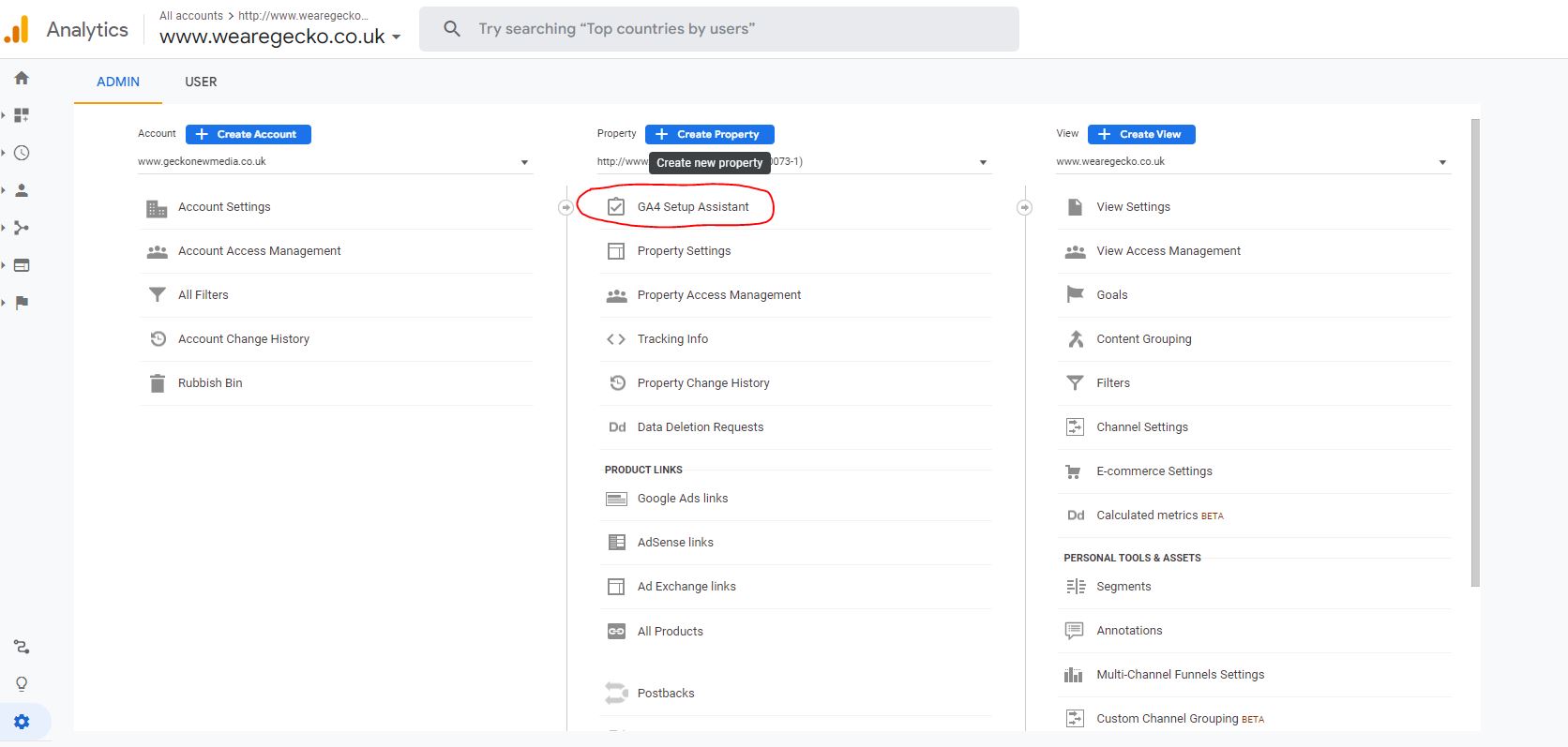Click the Tracking Info code brackets icon
The image size is (1568, 747).
pos(616,339)
